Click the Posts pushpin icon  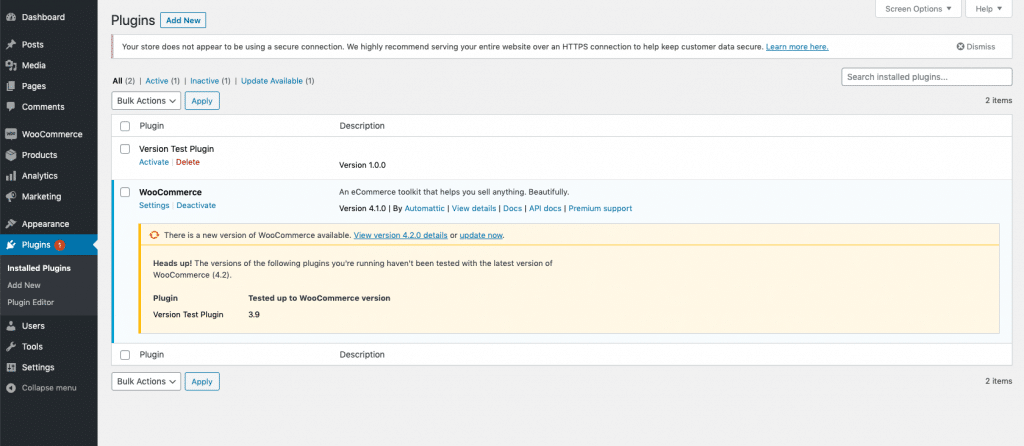click(10, 44)
